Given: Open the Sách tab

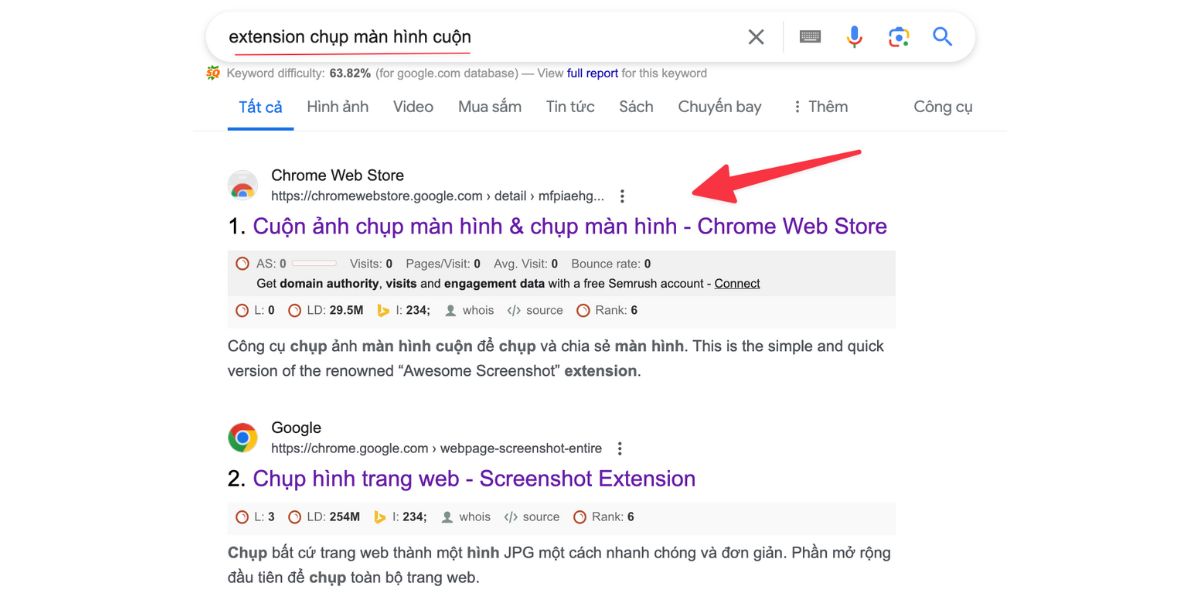Looking at the screenshot, I should pyautogui.click(x=636, y=107).
